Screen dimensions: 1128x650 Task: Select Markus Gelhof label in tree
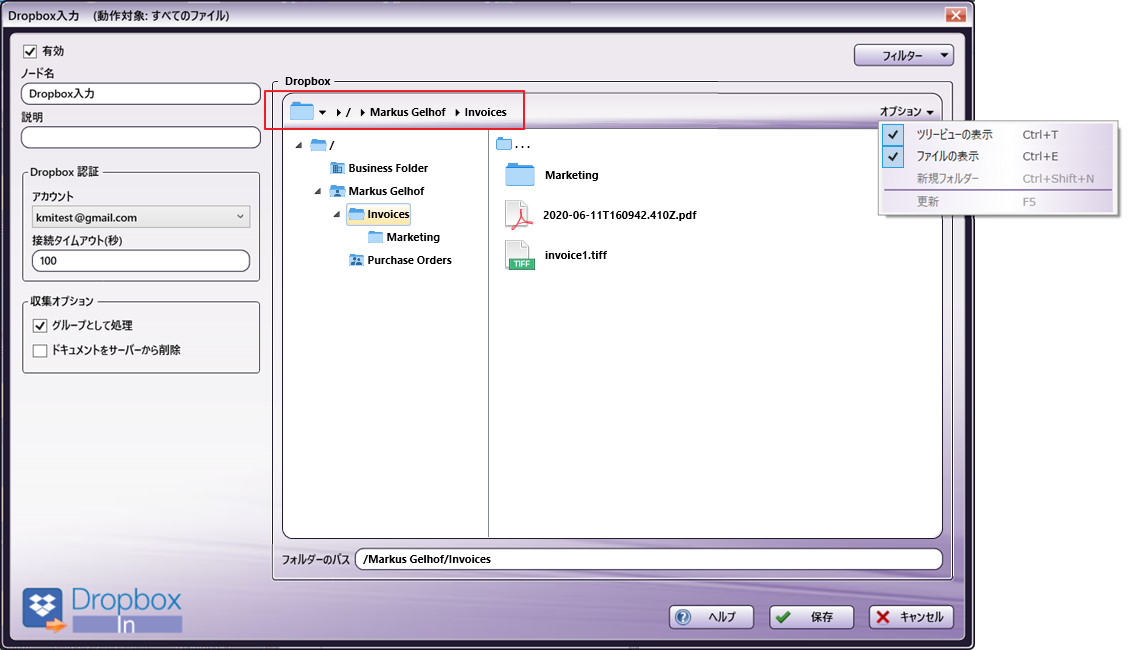(x=386, y=191)
